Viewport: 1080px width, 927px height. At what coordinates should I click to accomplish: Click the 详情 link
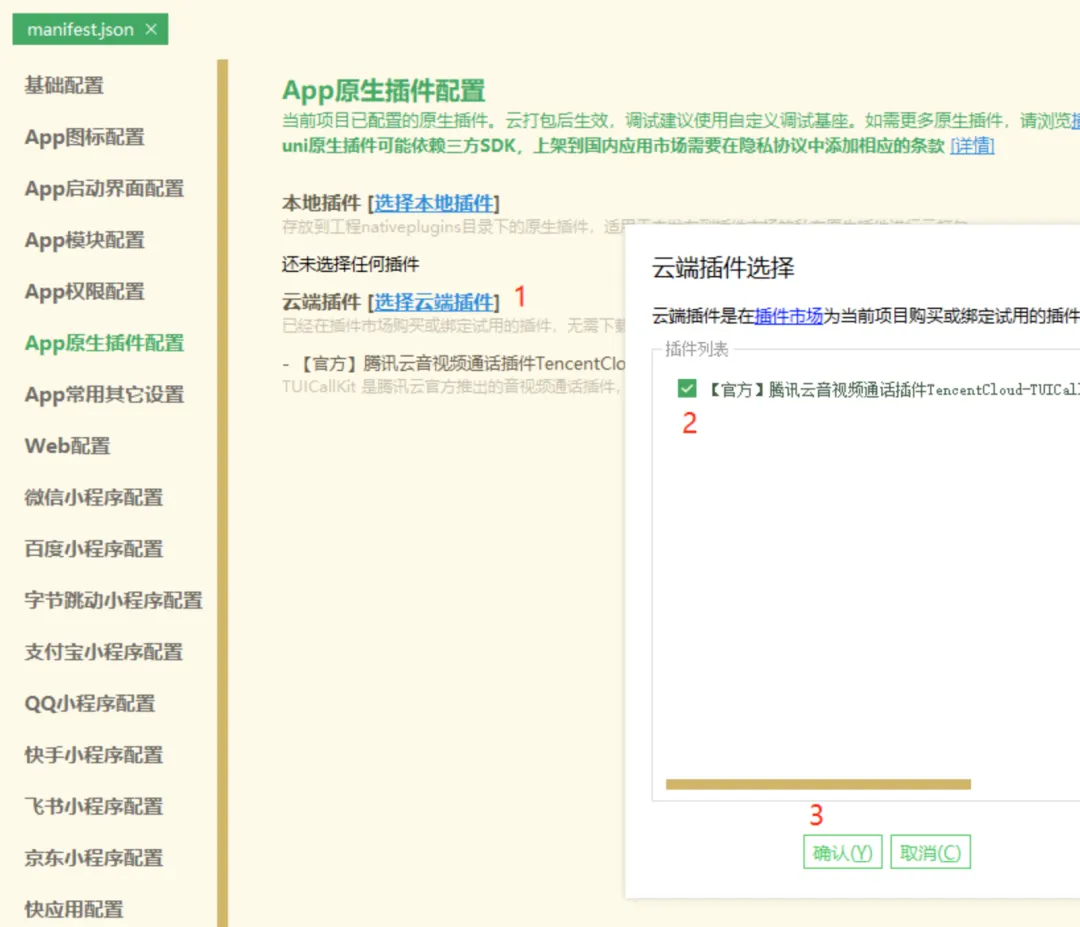click(972, 145)
